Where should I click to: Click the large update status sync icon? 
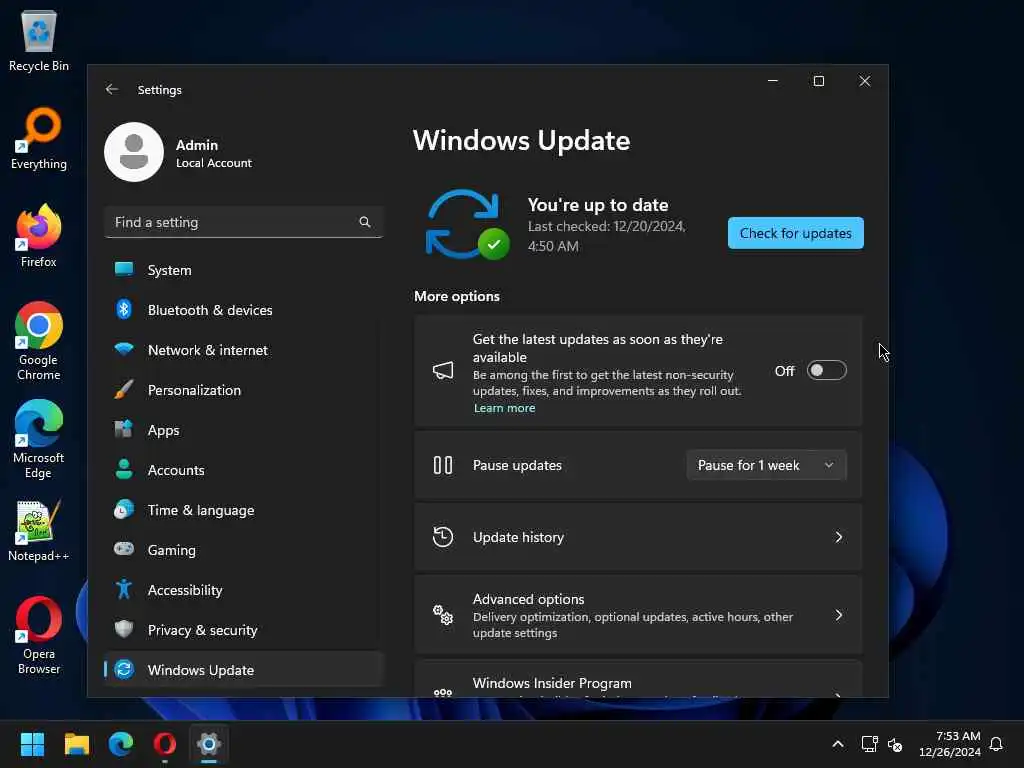click(466, 225)
